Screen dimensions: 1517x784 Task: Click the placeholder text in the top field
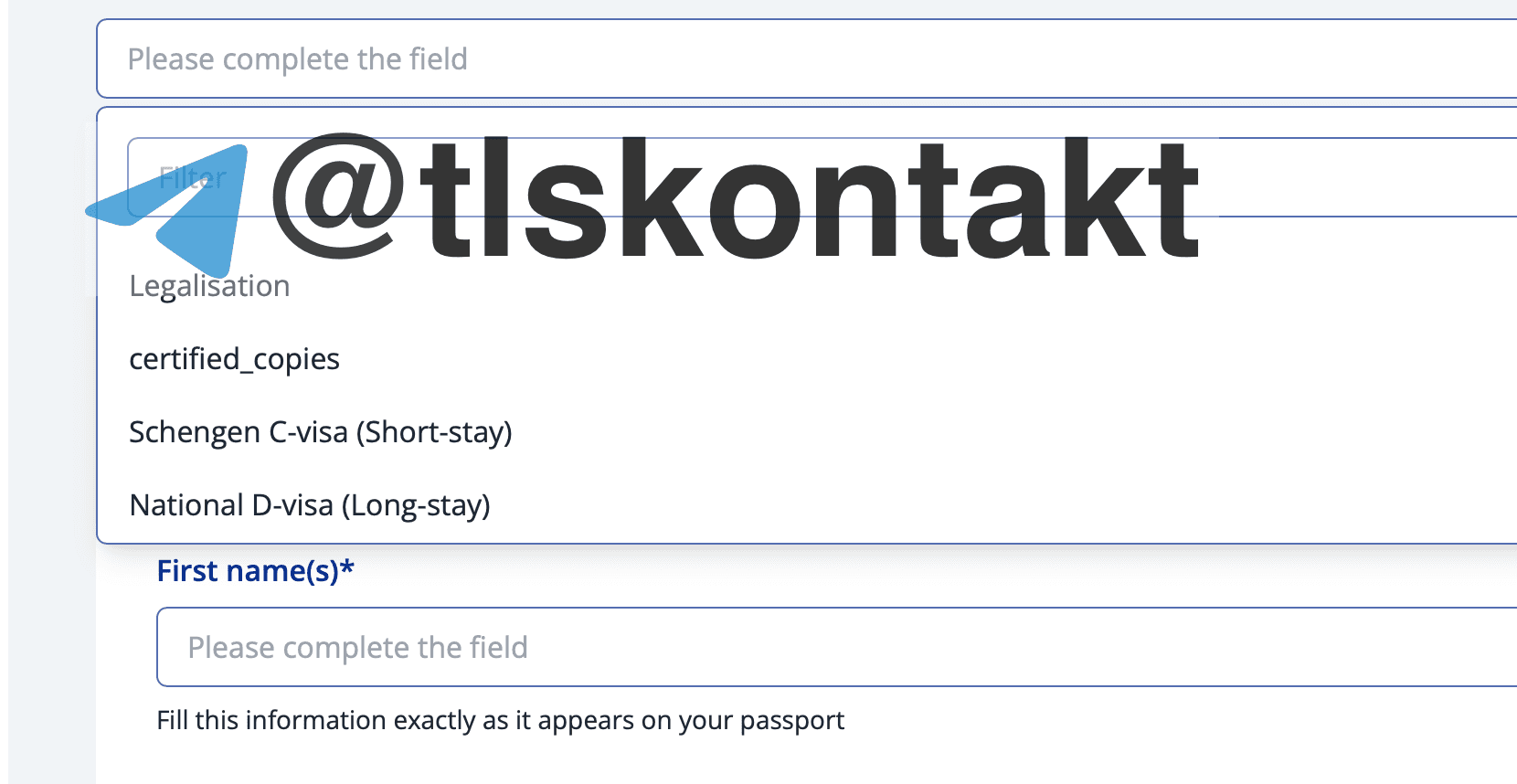click(x=297, y=59)
